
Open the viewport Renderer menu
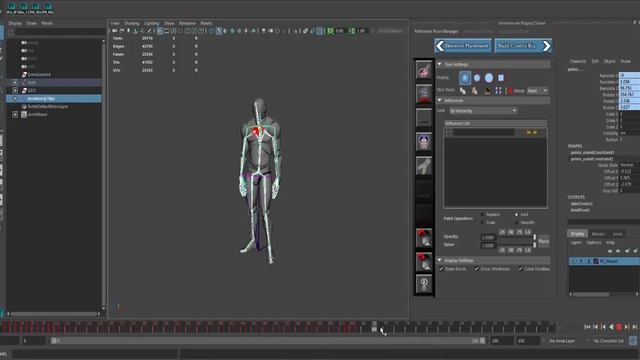point(187,23)
